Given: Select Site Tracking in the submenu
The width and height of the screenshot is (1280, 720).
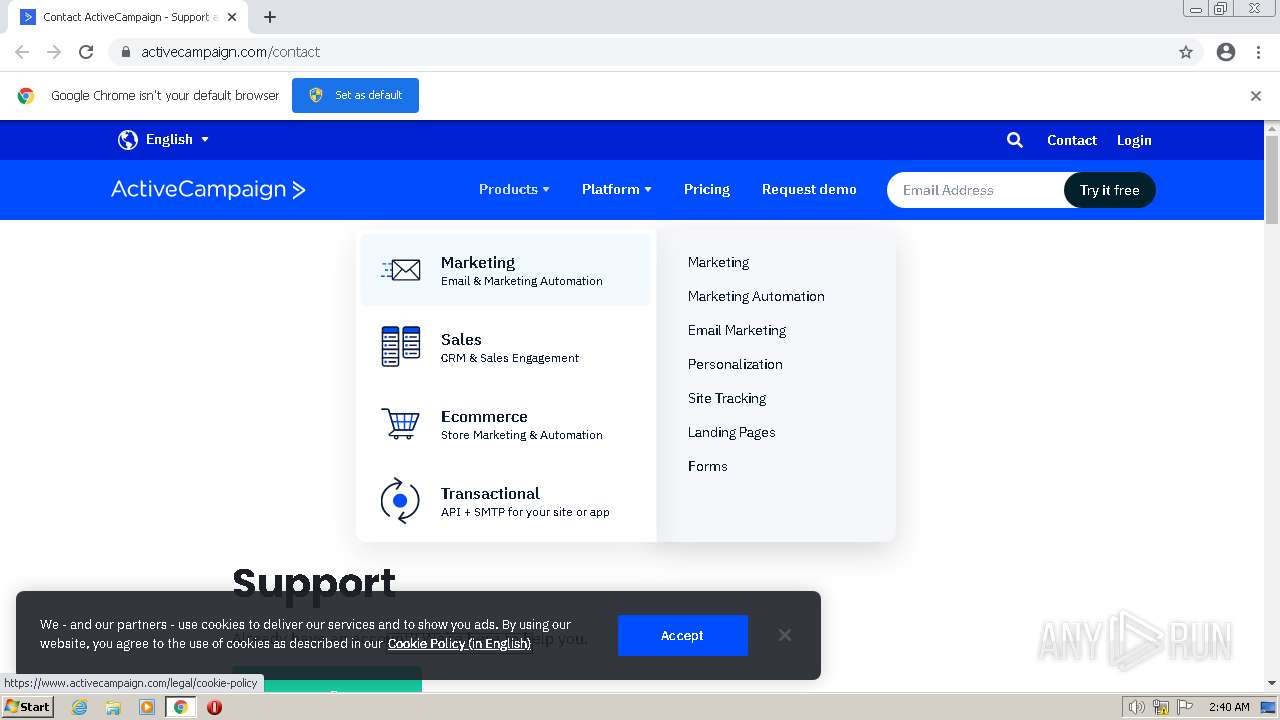Looking at the screenshot, I should (x=727, y=398).
